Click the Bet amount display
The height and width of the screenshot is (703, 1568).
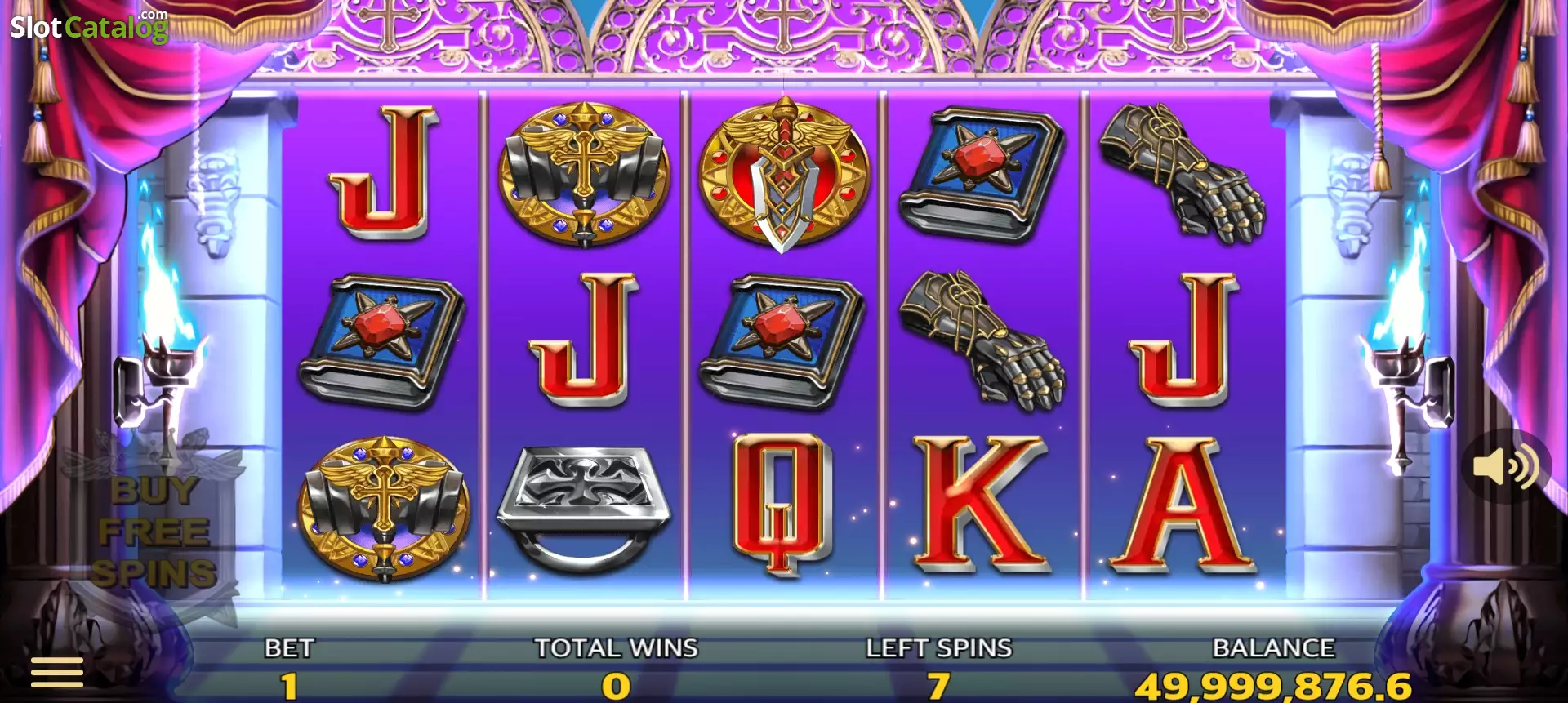[289, 686]
